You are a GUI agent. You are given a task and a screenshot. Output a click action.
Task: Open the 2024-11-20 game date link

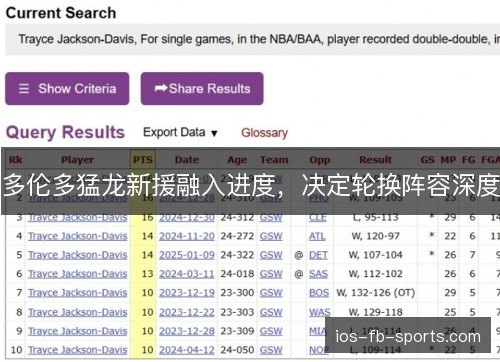point(187,236)
